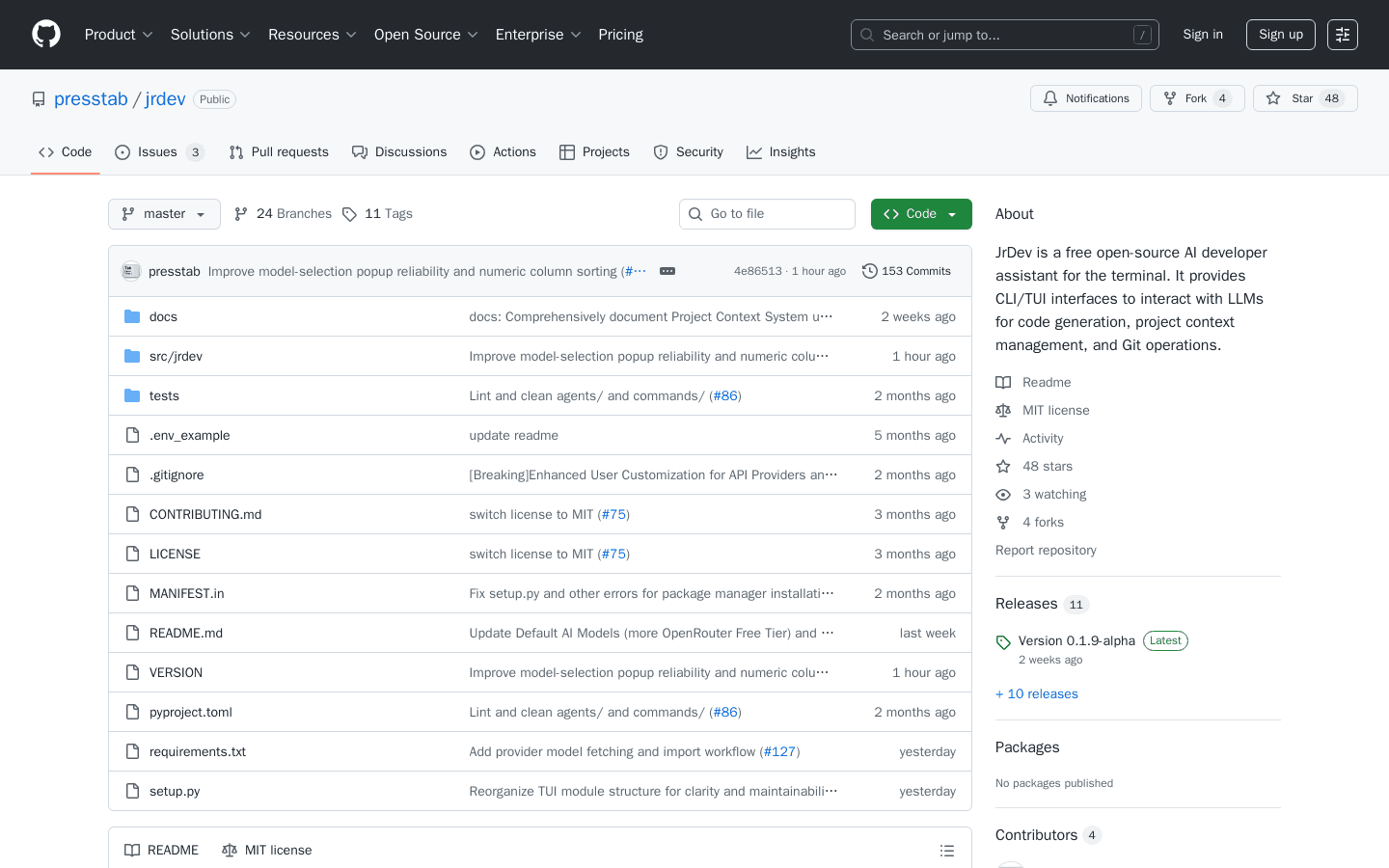Open commit history via the clock icon
This screenshot has width=1389, height=868.
[871, 271]
